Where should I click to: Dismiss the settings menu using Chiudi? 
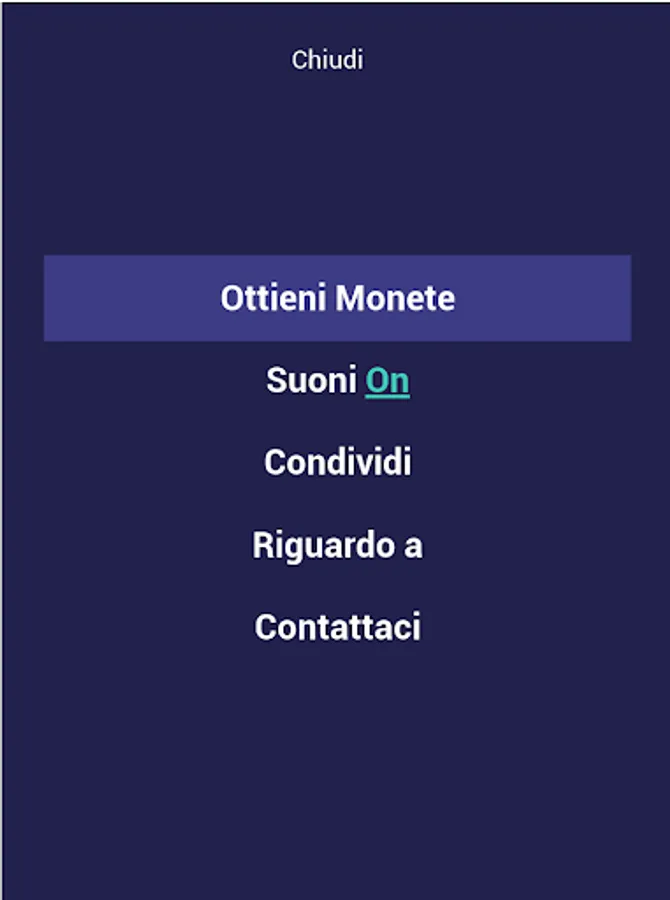tap(327, 60)
